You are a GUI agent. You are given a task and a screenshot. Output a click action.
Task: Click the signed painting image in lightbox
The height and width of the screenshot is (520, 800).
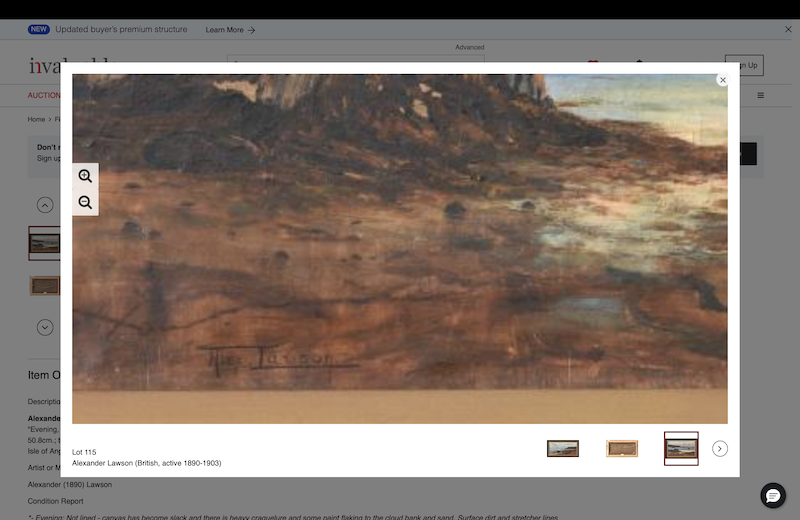399,249
